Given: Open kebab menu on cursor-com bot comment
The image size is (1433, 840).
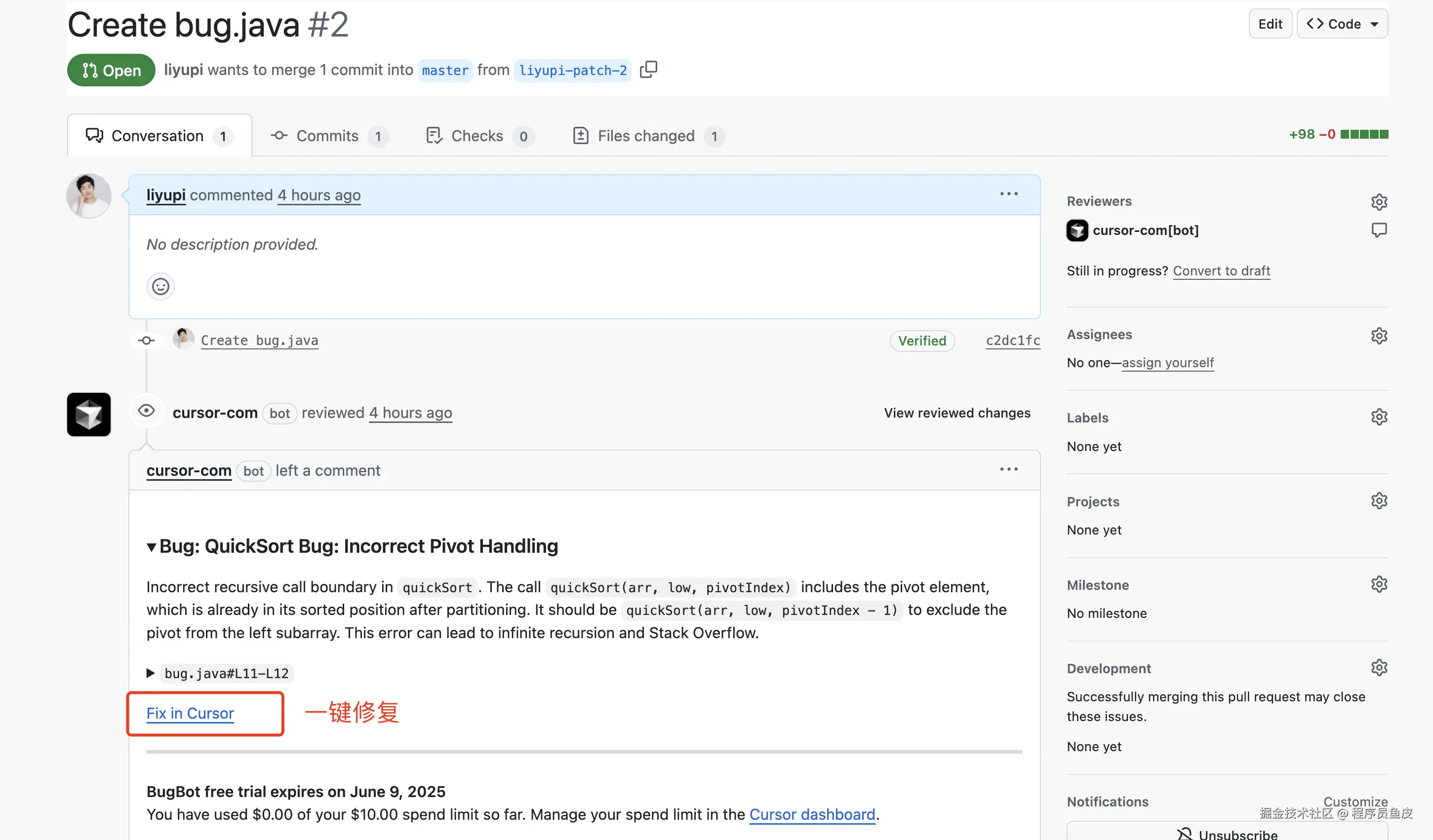Looking at the screenshot, I should [1009, 469].
